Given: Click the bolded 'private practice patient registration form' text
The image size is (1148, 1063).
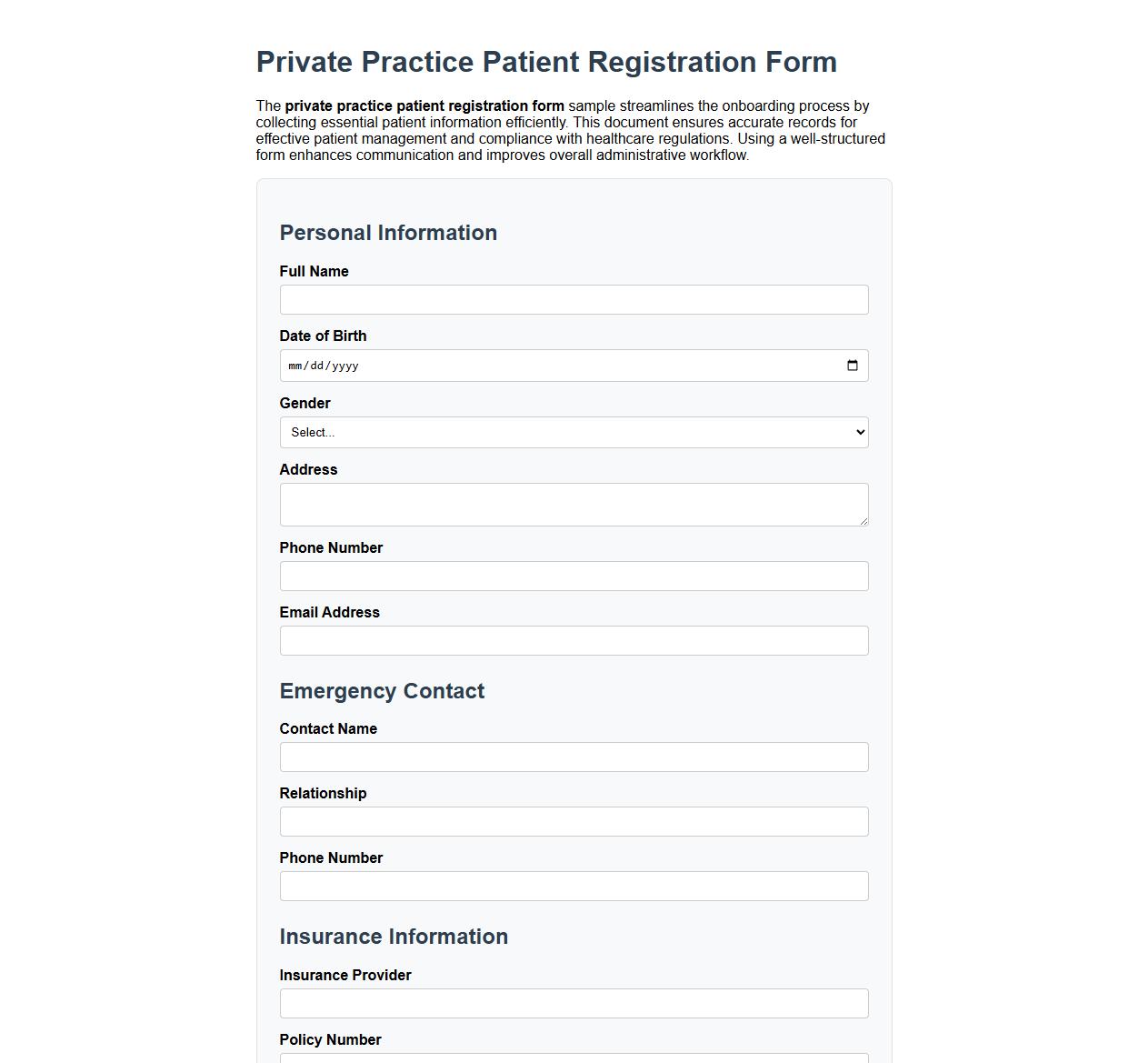Looking at the screenshot, I should tap(424, 105).
